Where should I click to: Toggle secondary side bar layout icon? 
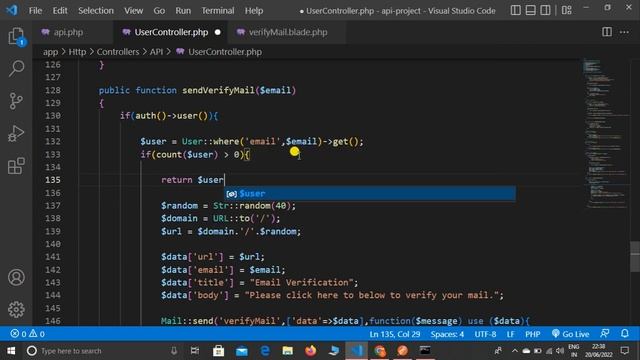545,10
